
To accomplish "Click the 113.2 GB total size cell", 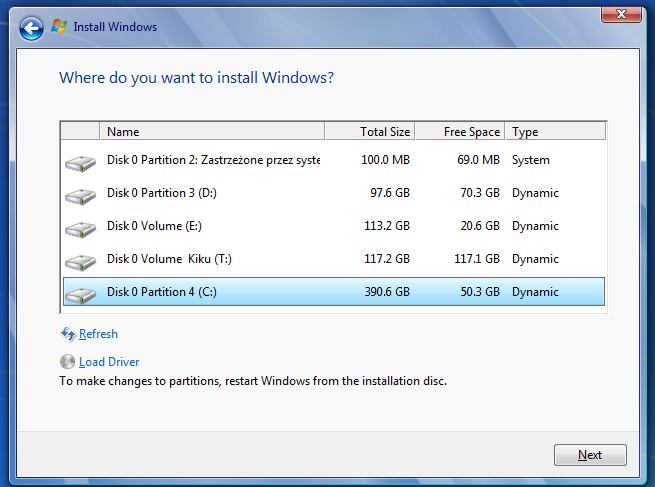I will click(387, 226).
